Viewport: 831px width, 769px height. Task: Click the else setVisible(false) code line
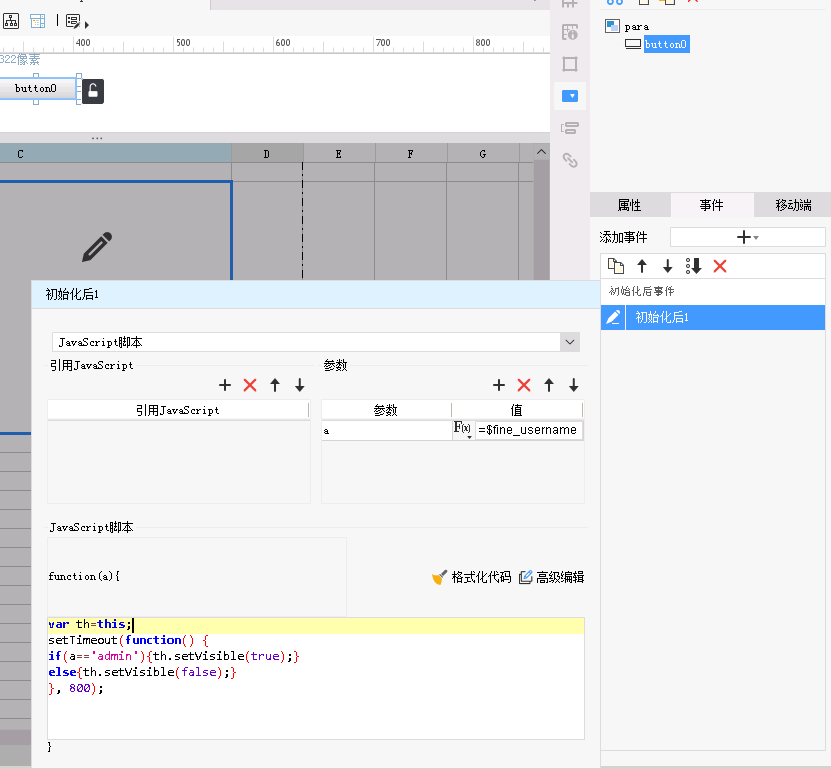142,672
